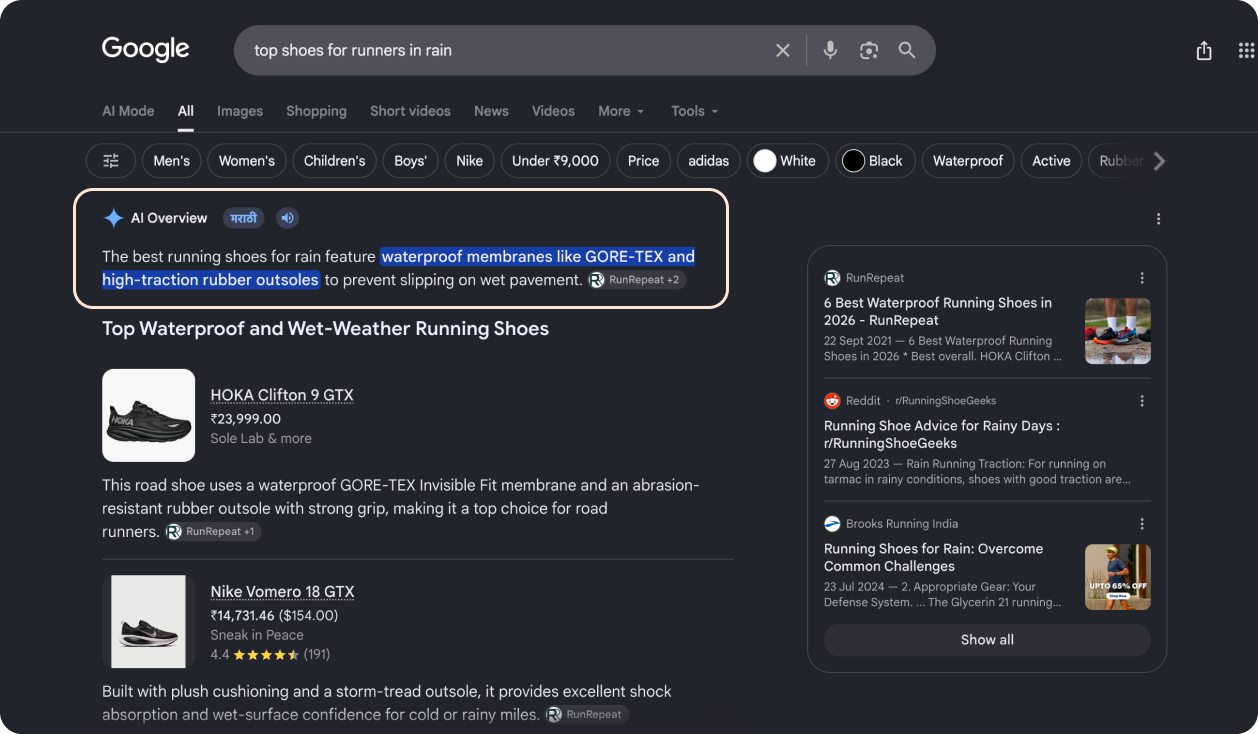Clear the search query with the X icon

click(783, 50)
